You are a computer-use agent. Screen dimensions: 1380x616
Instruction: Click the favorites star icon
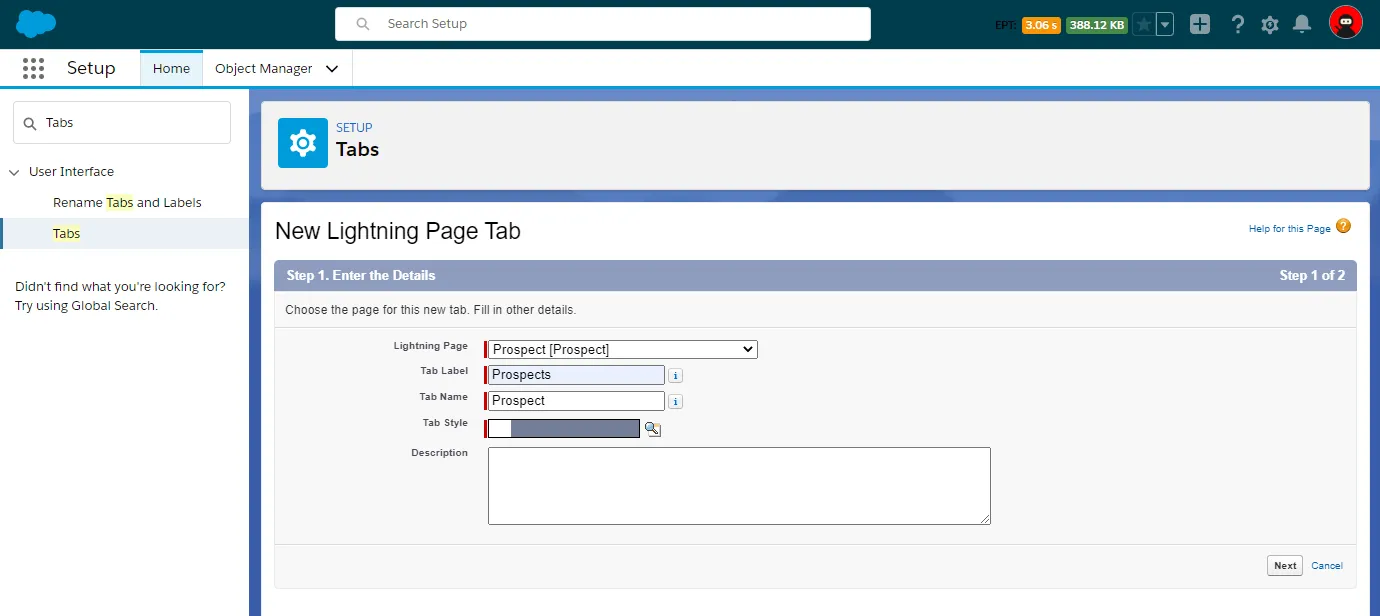point(1143,25)
